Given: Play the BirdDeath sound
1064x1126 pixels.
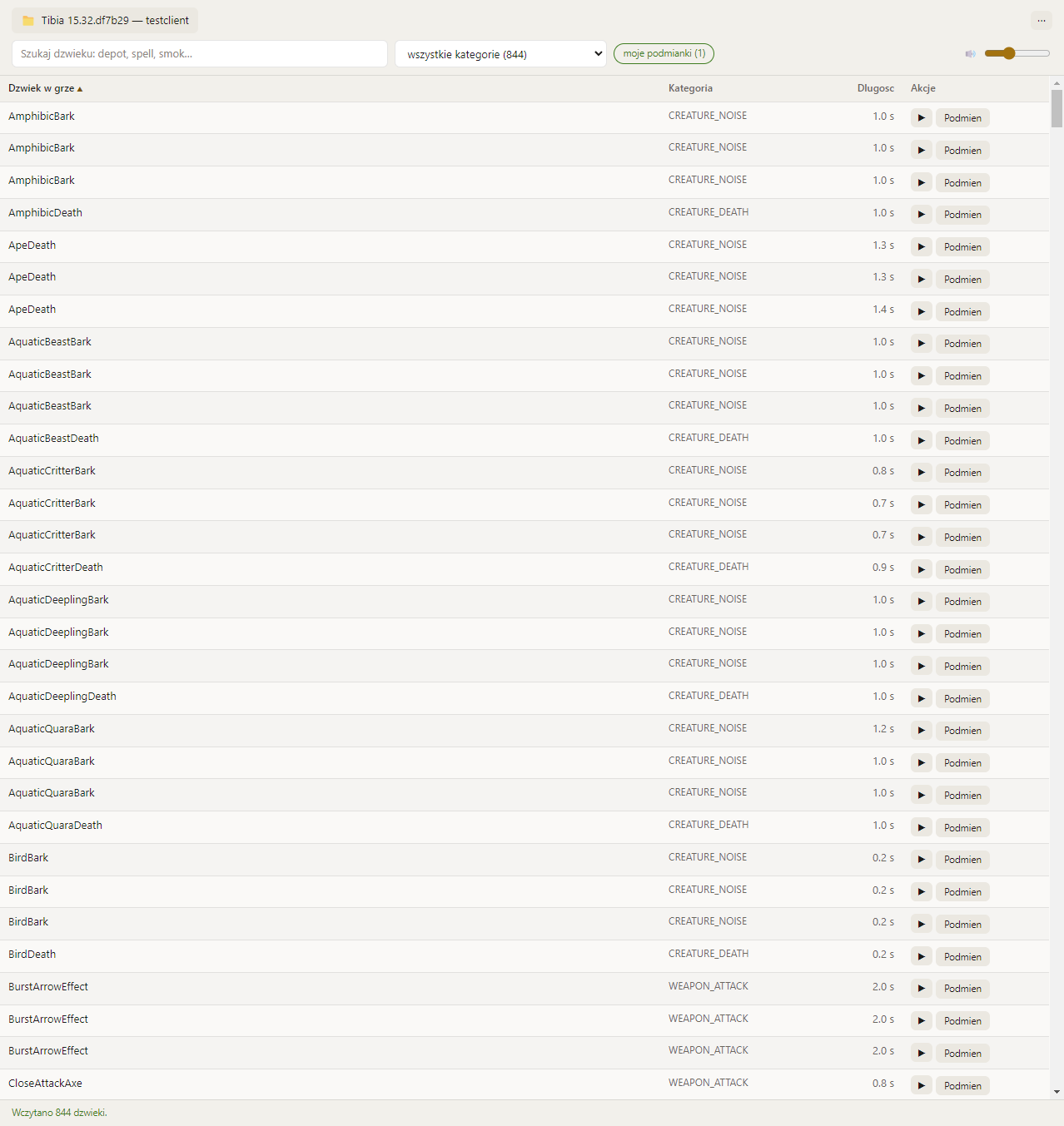Looking at the screenshot, I should coord(921,956).
